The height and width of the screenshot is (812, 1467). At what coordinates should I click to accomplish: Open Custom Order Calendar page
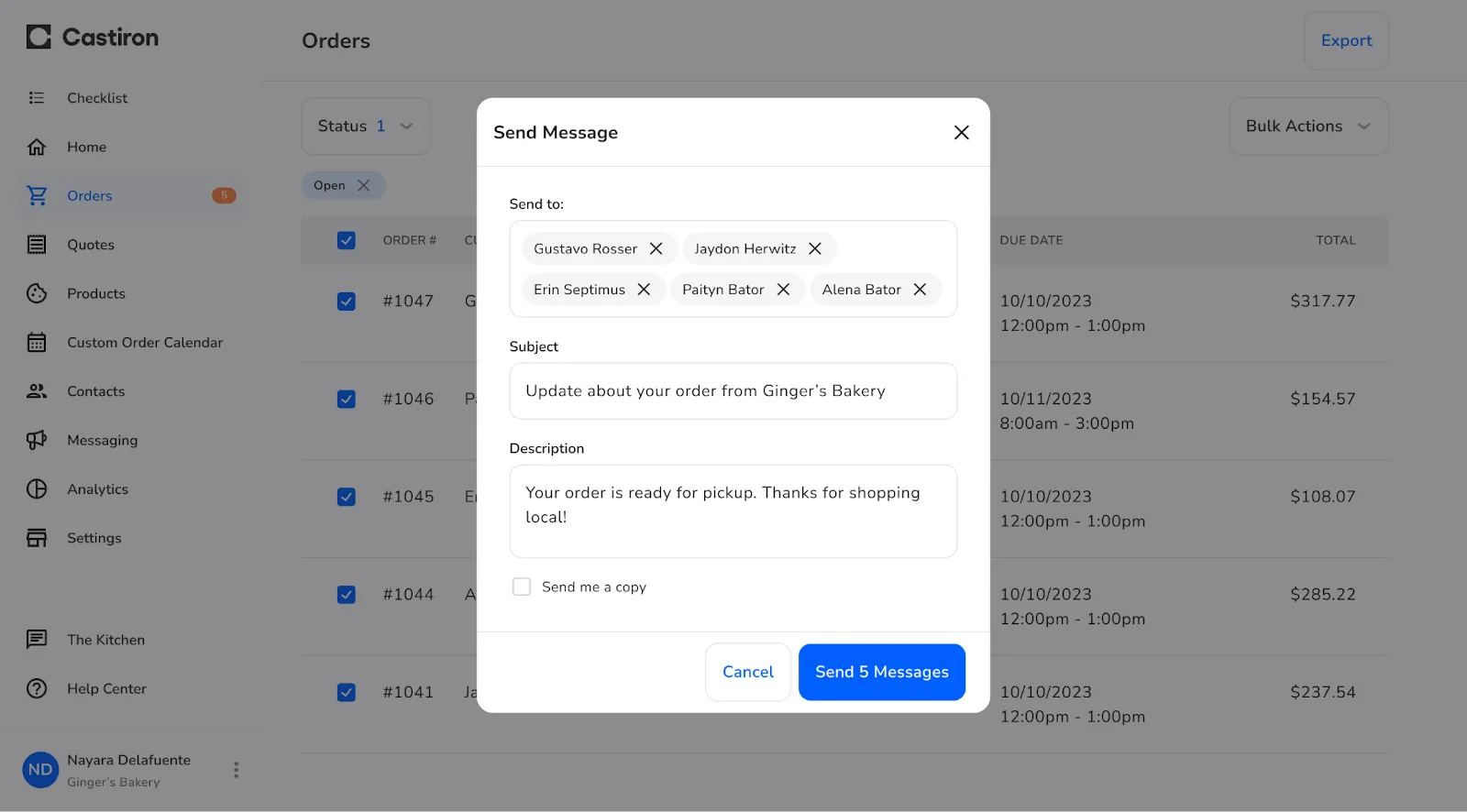(144, 343)
